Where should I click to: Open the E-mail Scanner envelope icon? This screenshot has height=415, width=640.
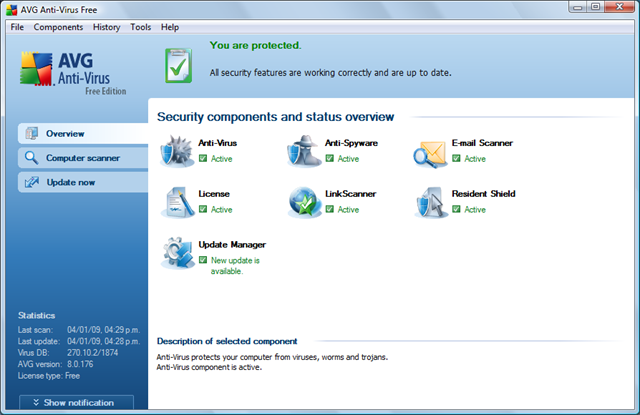(x=430, y=155)
